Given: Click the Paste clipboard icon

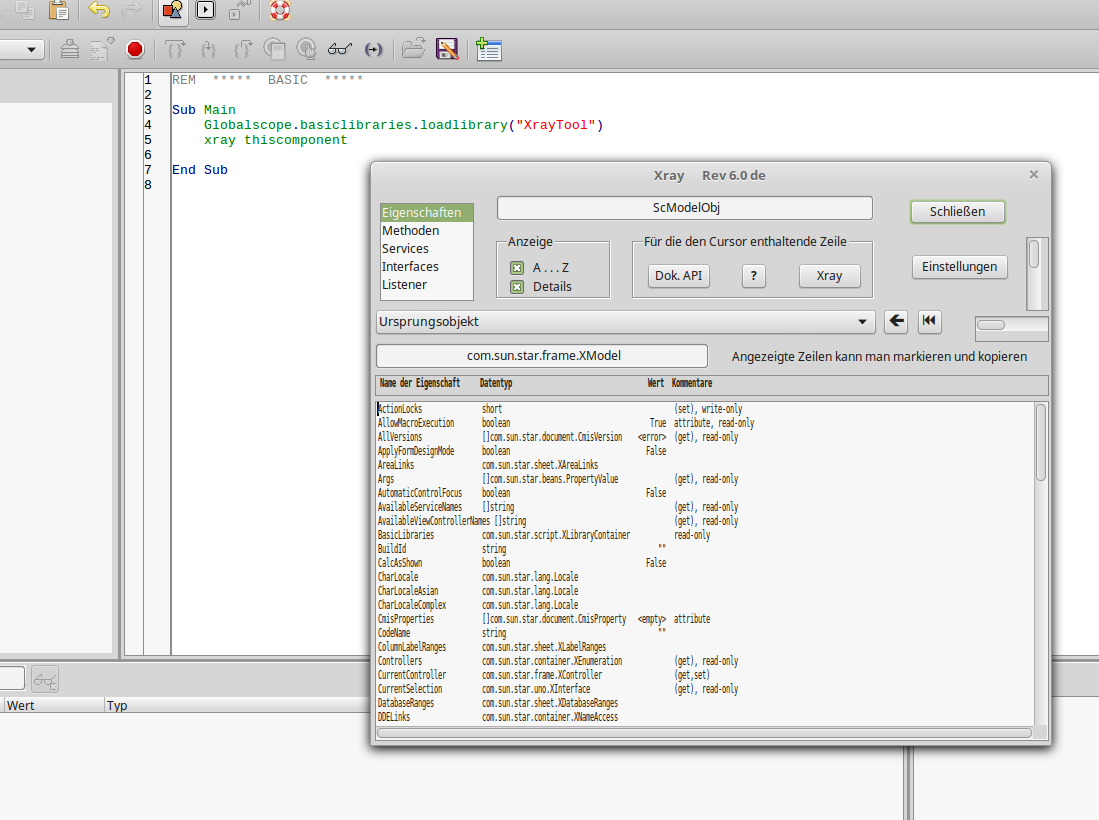Looking at the screenshot, I should [59, 10].
